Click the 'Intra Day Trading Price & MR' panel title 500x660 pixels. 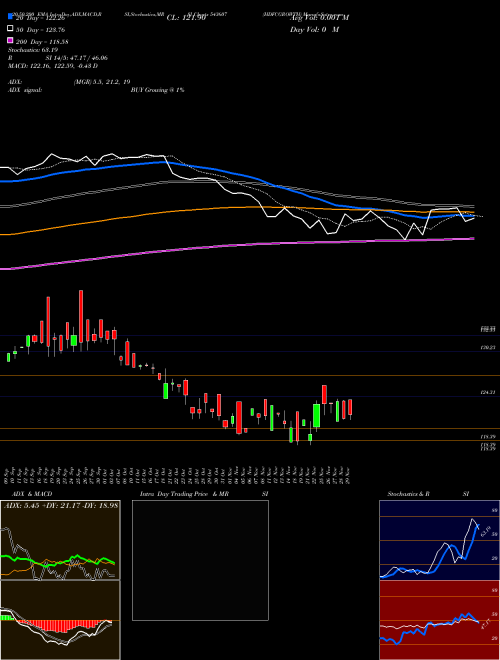(x=184, y=494)
